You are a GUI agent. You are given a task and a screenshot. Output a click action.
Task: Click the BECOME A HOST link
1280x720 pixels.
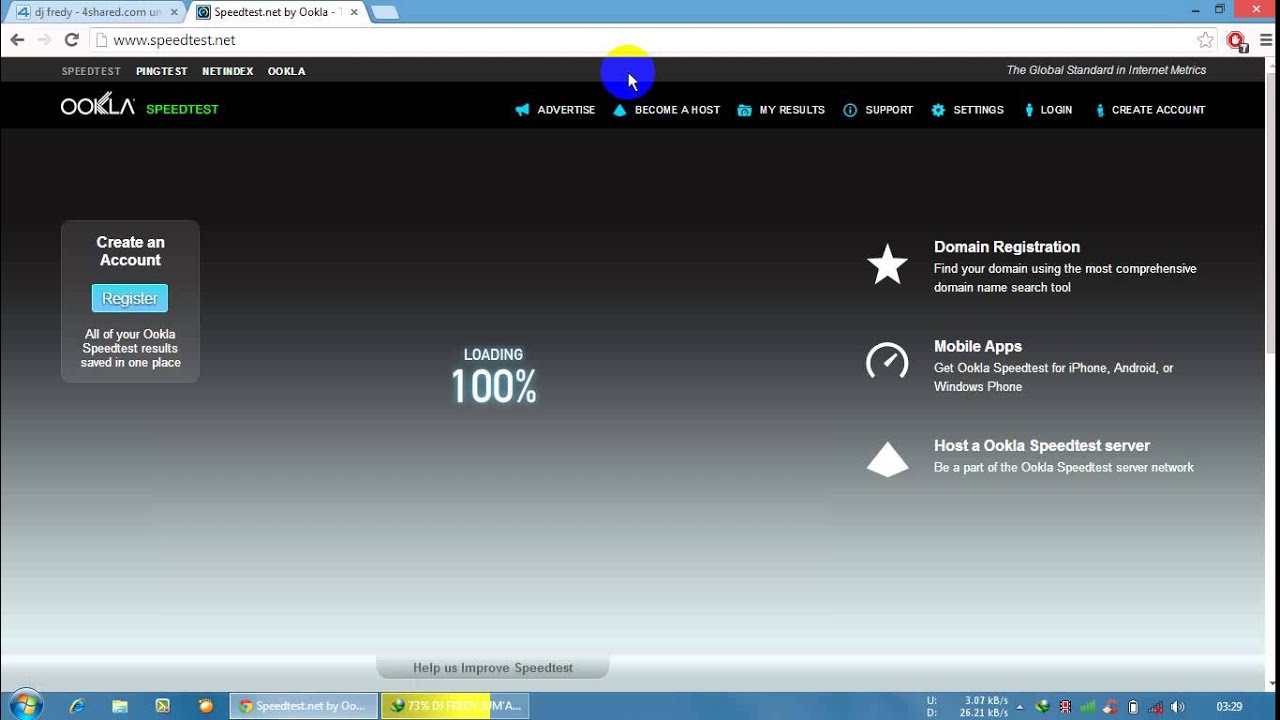tap(677, 110)
